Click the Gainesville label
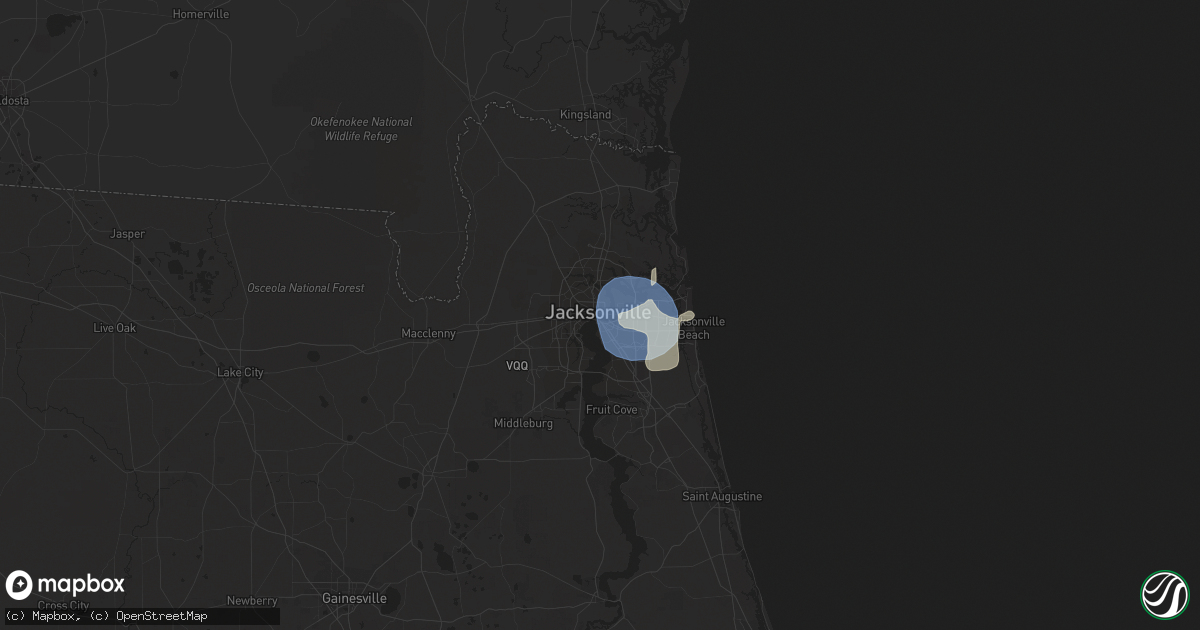 [354, 598]
